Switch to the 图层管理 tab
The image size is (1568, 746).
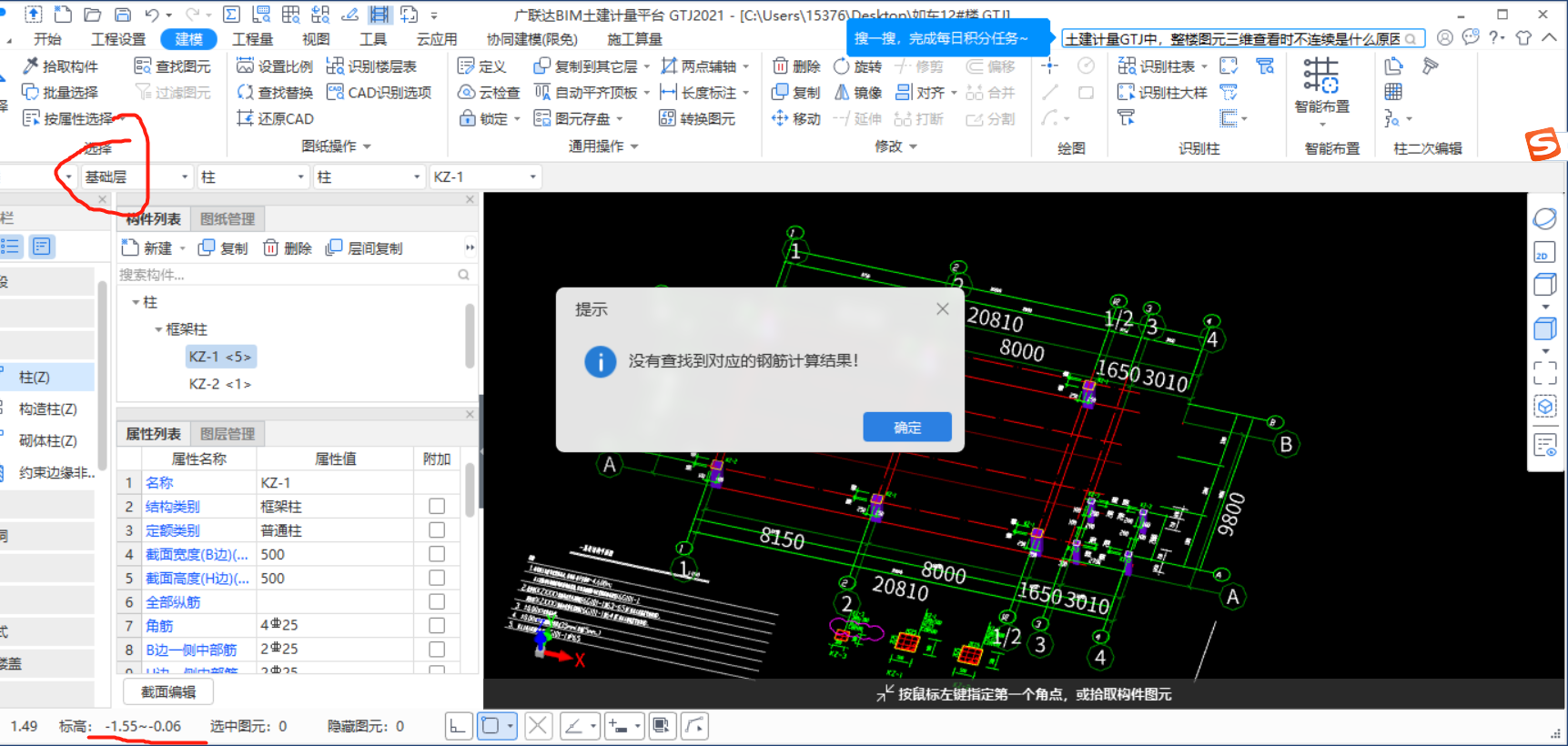pos(228,434)
